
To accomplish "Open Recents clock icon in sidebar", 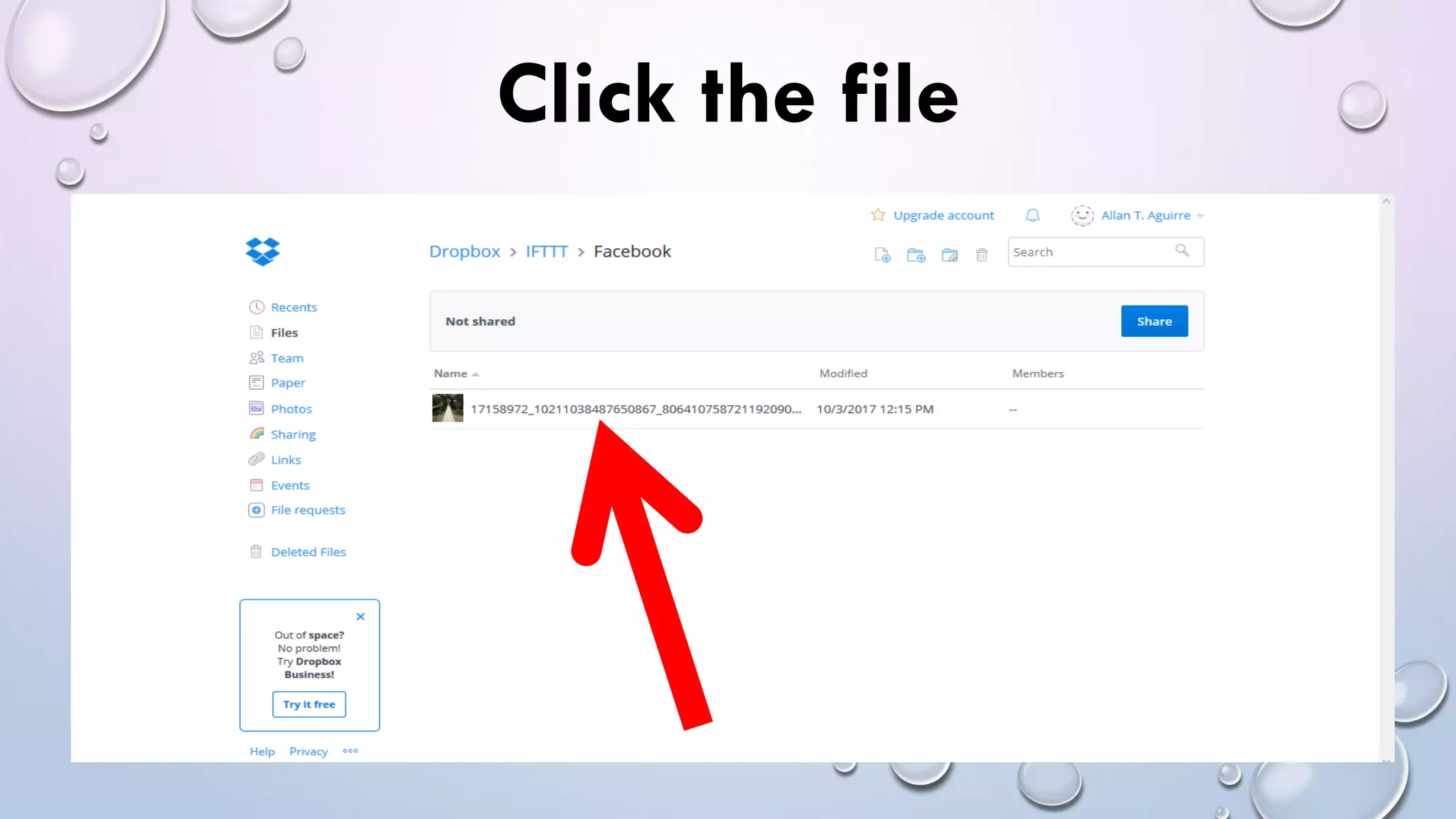I will 257,307.
